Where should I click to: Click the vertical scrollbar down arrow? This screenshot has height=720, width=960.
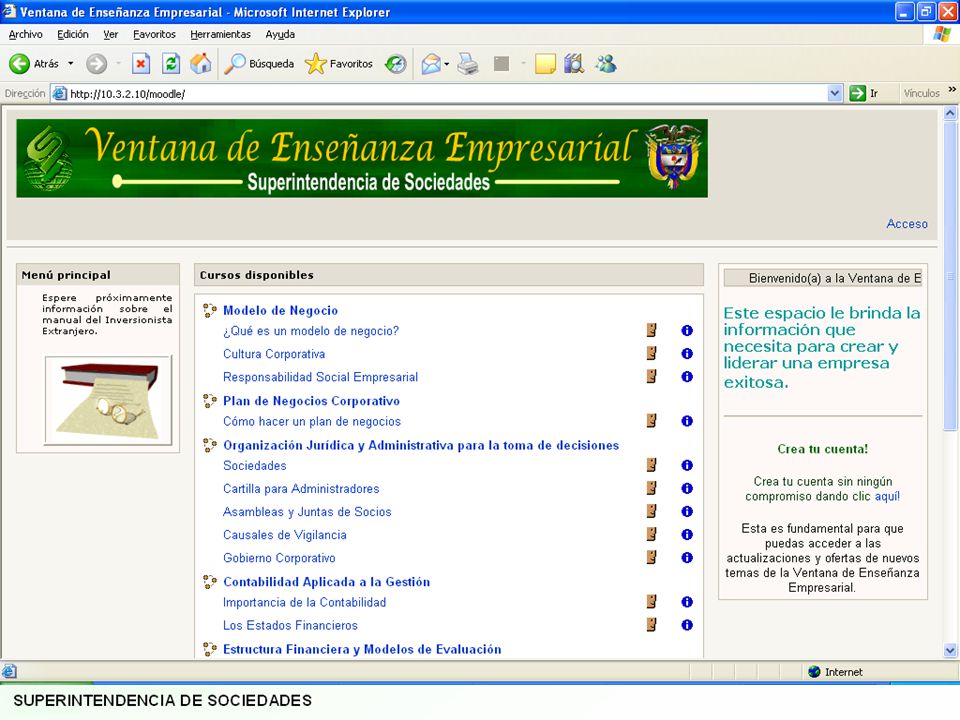pyautogui.click(x=950, y=650)
